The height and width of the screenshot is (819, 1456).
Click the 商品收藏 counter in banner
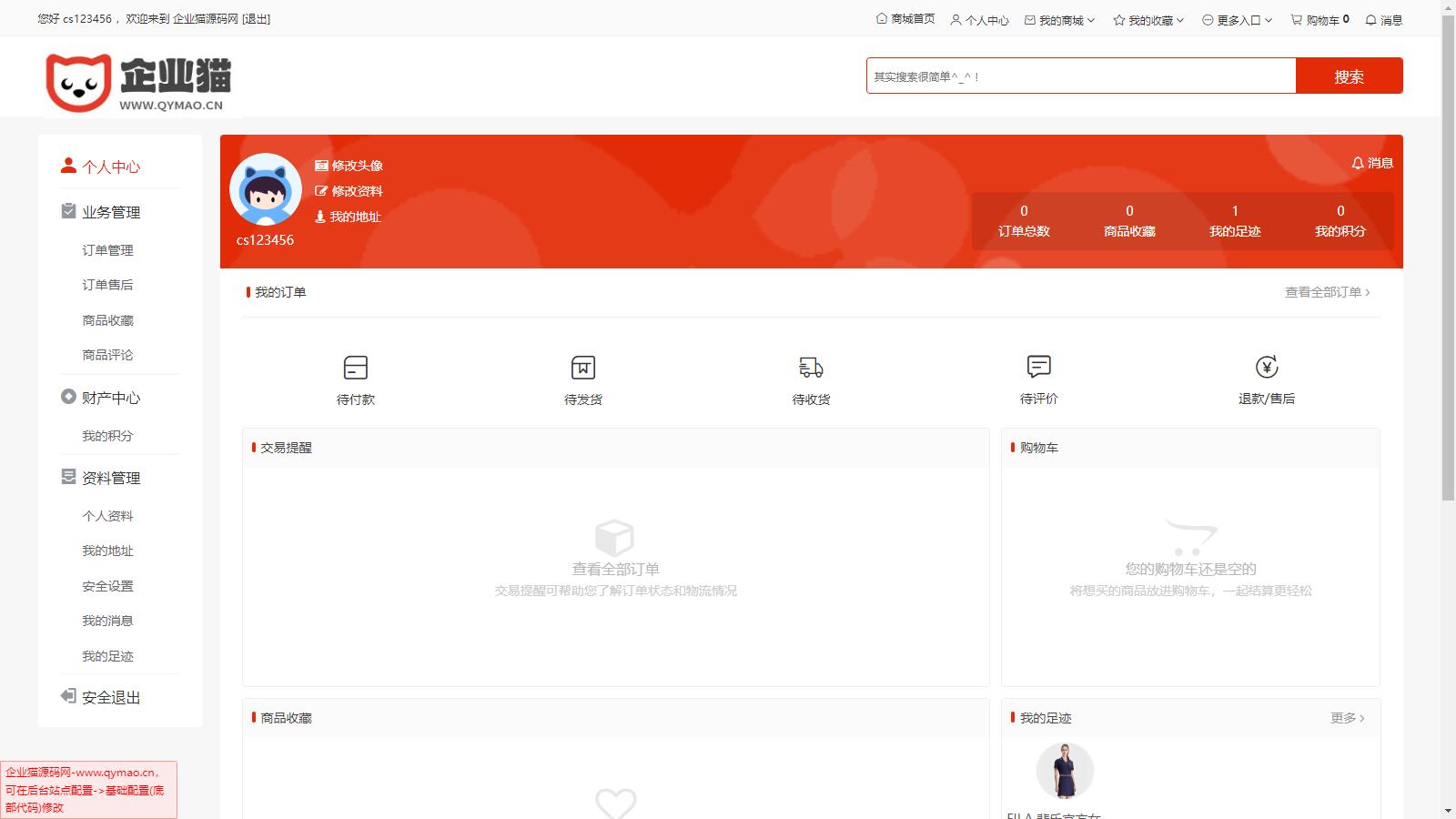[1129, 221]
